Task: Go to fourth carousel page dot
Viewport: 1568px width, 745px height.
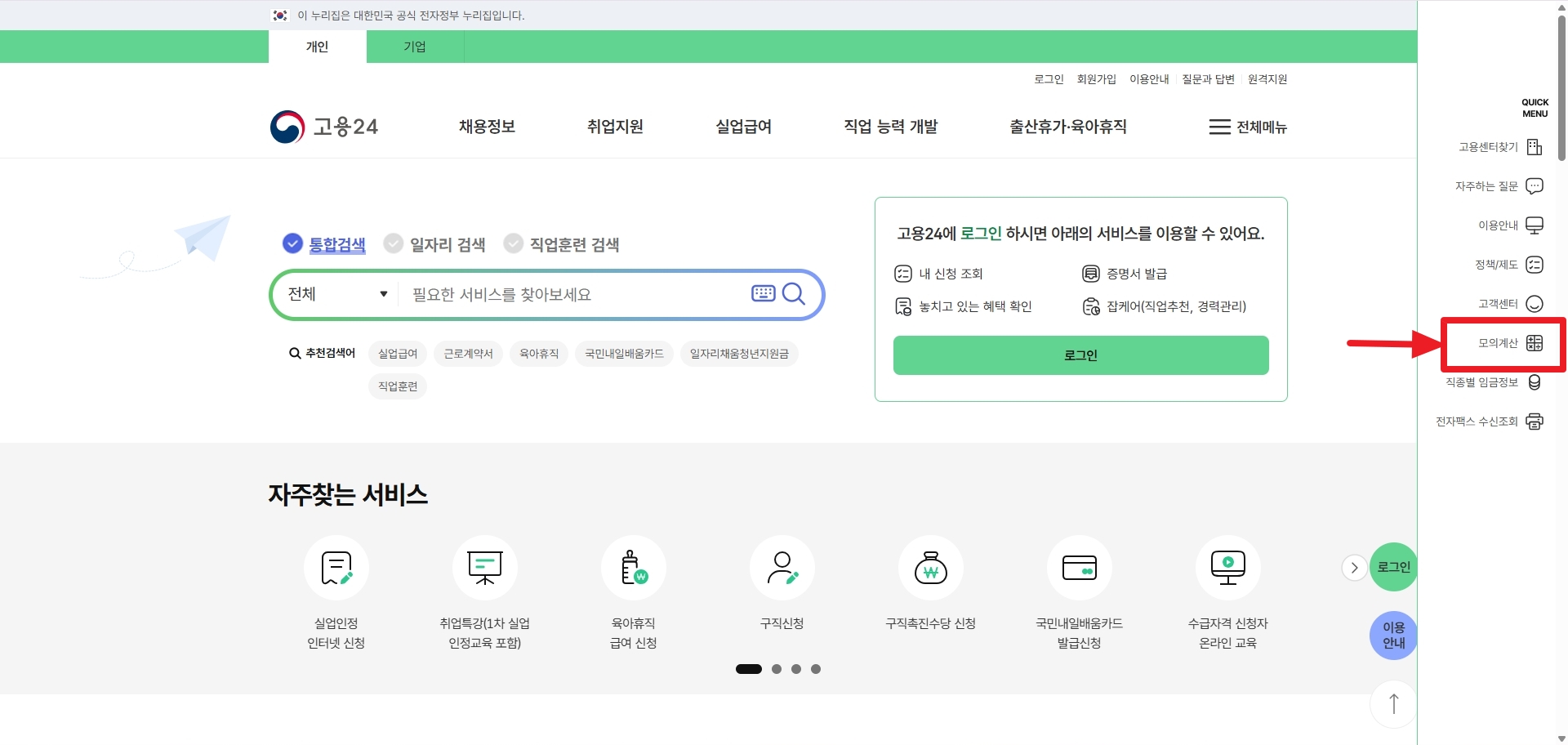Action: pyautogui.click(x=816, y=669)
